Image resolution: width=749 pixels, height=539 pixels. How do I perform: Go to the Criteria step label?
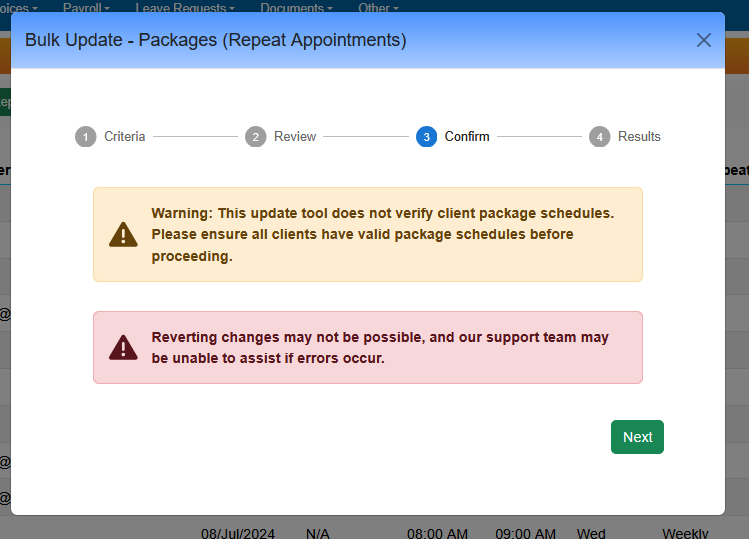[125, 137]
